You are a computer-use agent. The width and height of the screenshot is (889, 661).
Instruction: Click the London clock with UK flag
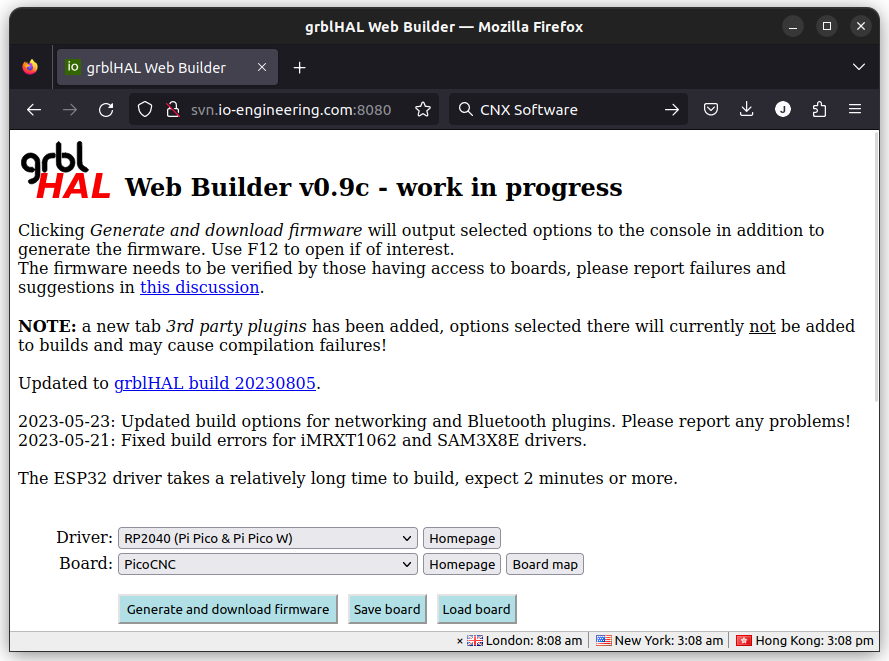pos(525,641)
